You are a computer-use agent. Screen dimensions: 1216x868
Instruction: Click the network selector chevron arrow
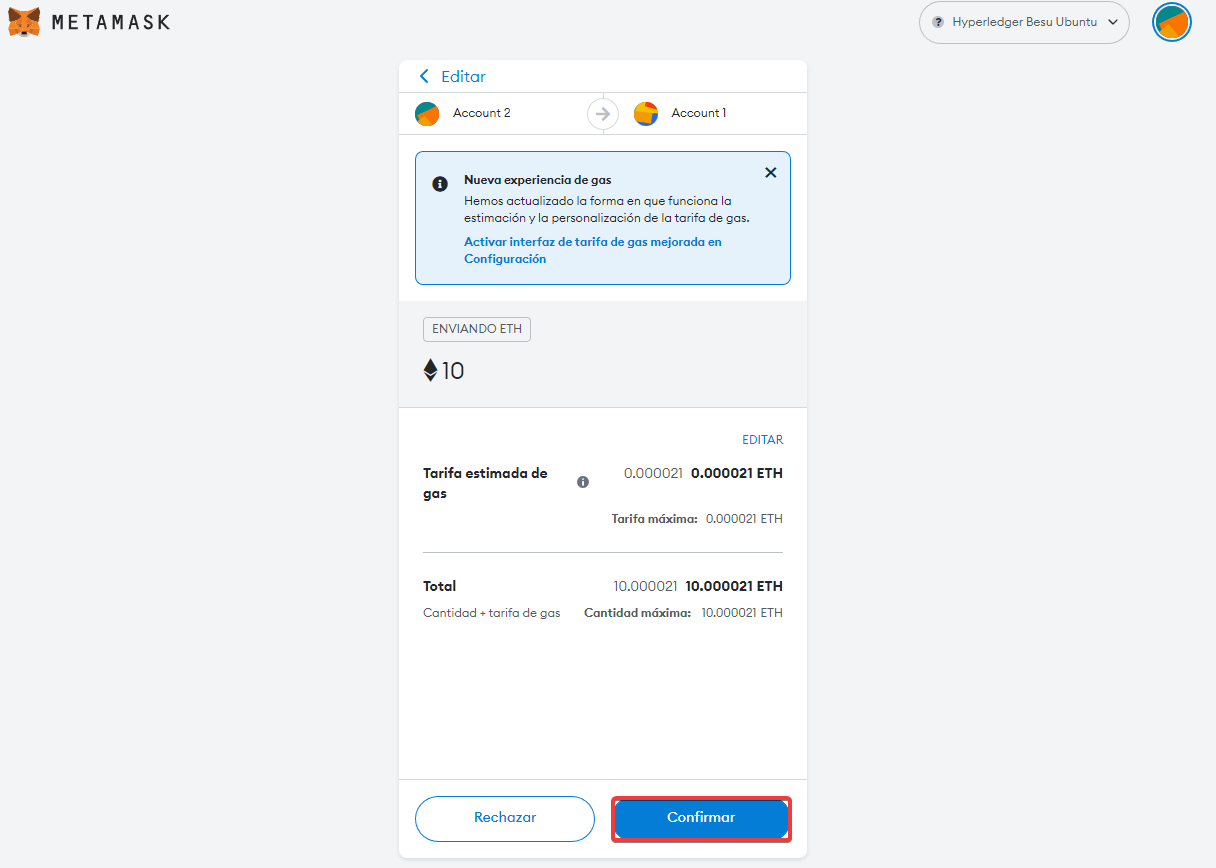(1112, 22)
